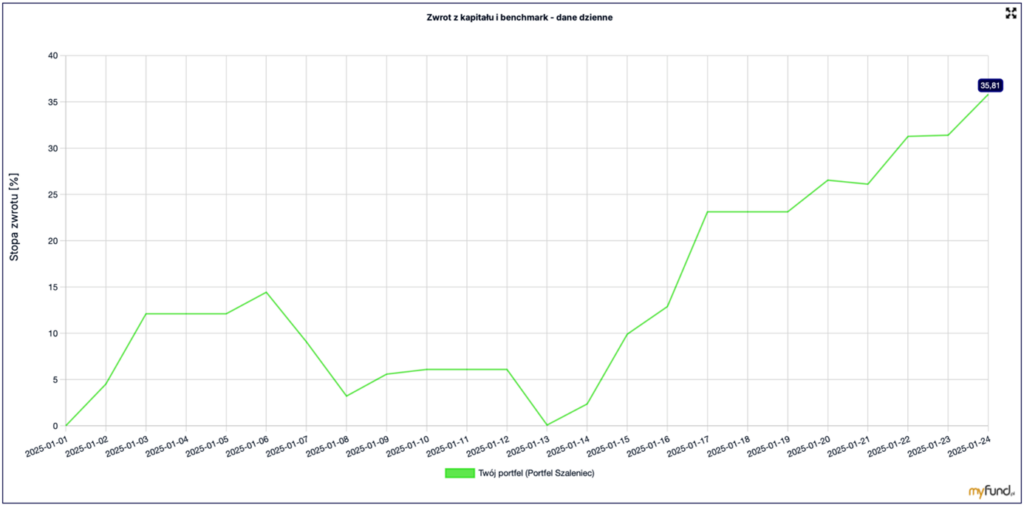Click the line peak at 2025-01-06
Screen dimensions: 1024x505
pos(266,292)
